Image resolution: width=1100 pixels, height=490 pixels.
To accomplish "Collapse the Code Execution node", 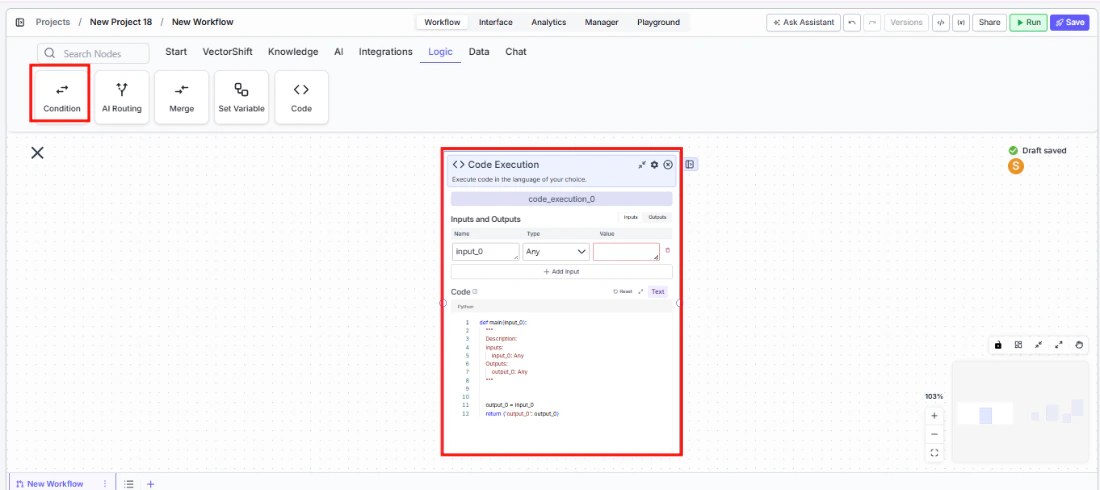I will coord(642,165).
